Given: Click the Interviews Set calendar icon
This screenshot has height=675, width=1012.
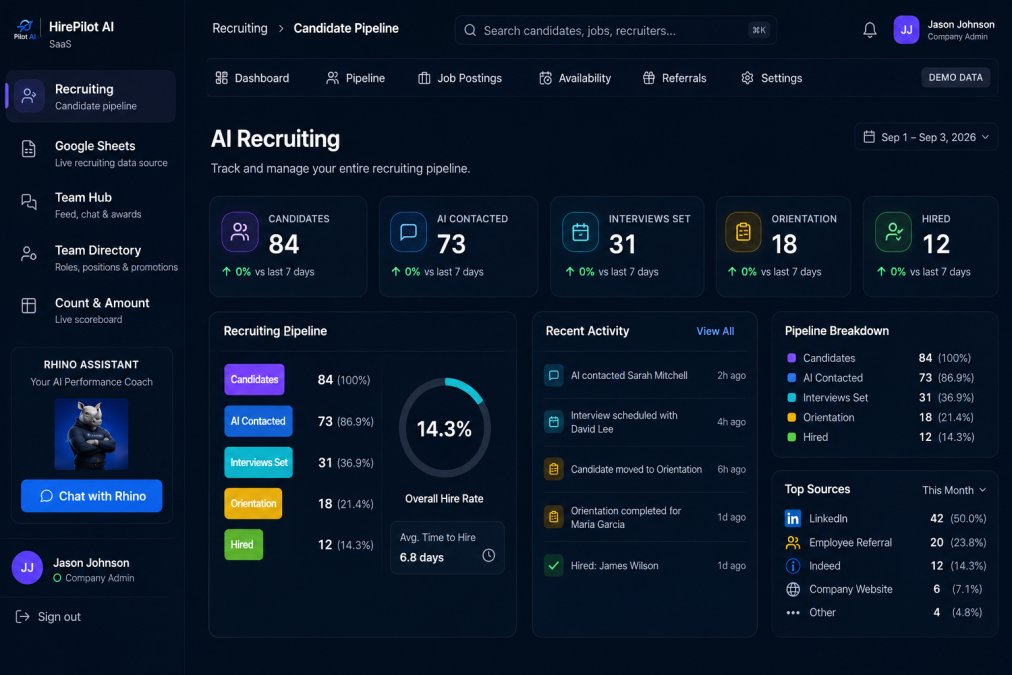Looking at the screenshot, I should [x=580, y=232].
